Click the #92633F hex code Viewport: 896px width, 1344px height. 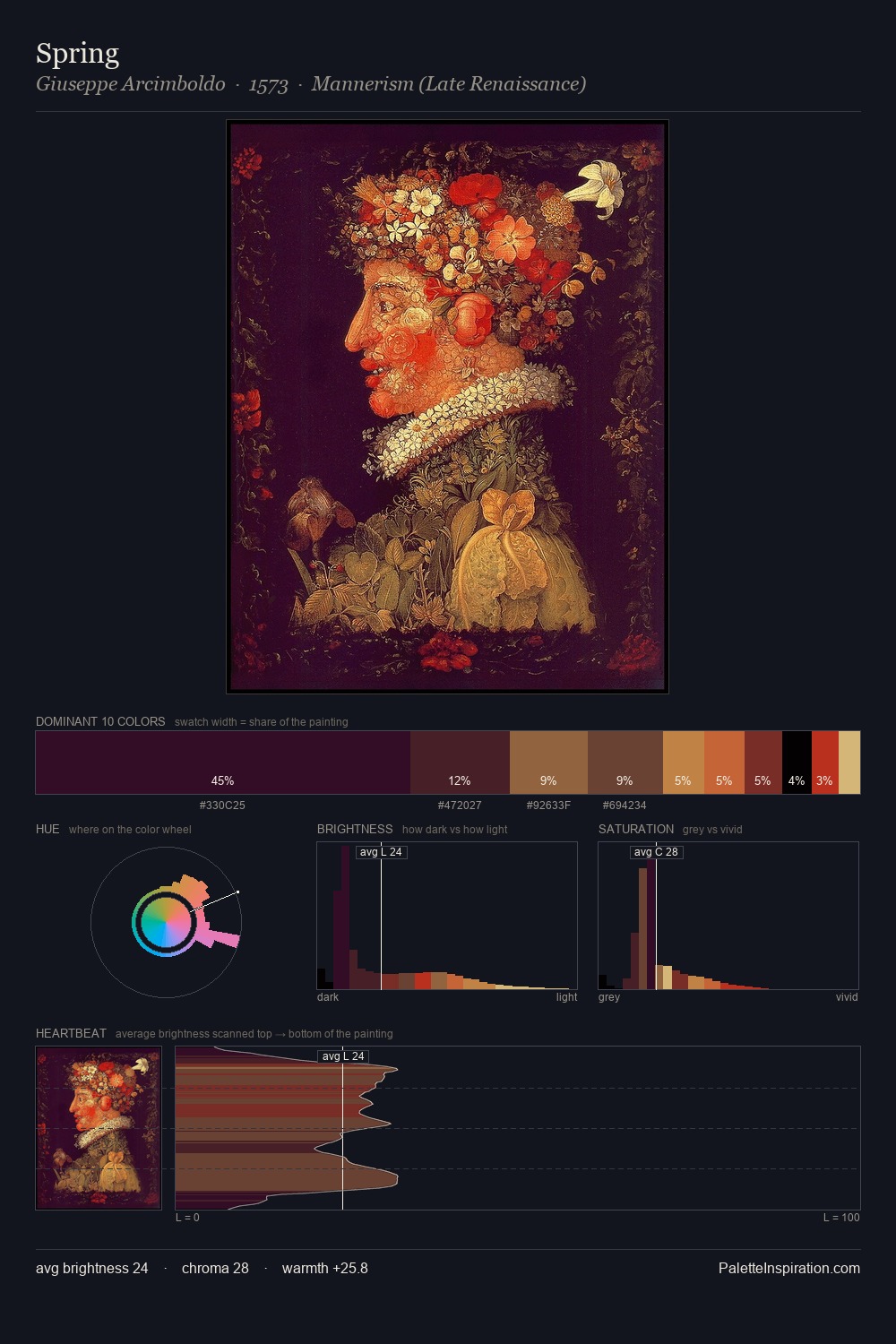coord(548,806)
